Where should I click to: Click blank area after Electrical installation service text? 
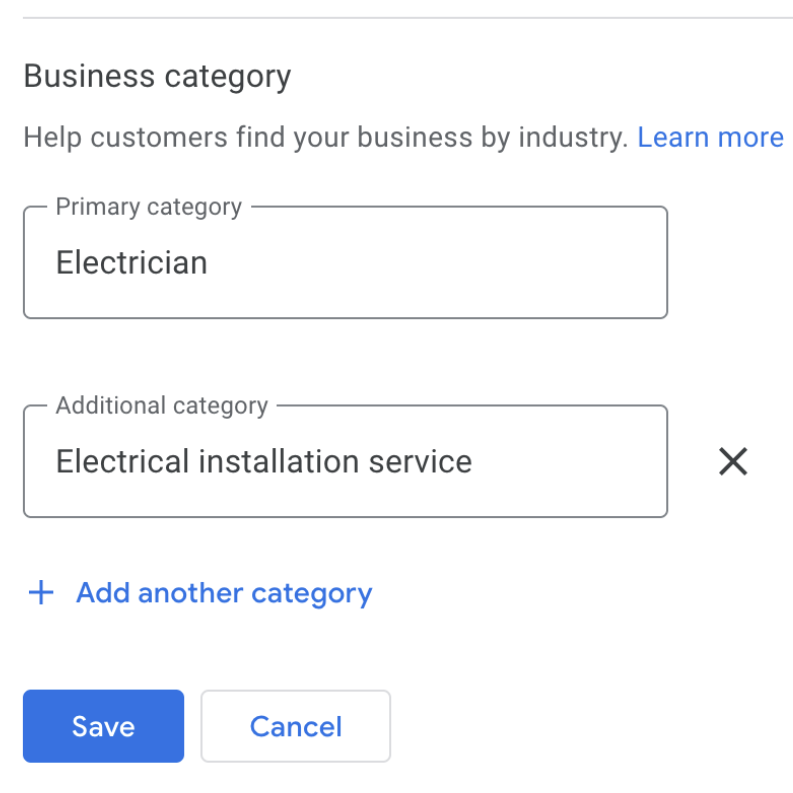click(x=570, y=461)
